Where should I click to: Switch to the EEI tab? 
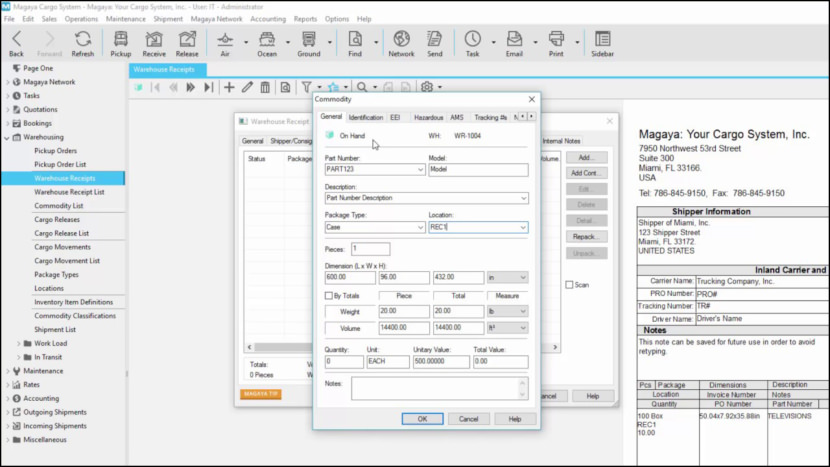click(x=395, y=118)
